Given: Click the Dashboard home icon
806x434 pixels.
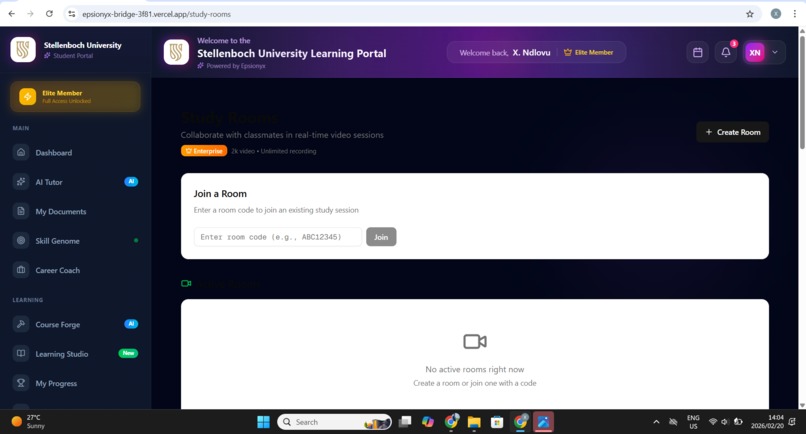Looking at the screenshot, I should [21, 152].
